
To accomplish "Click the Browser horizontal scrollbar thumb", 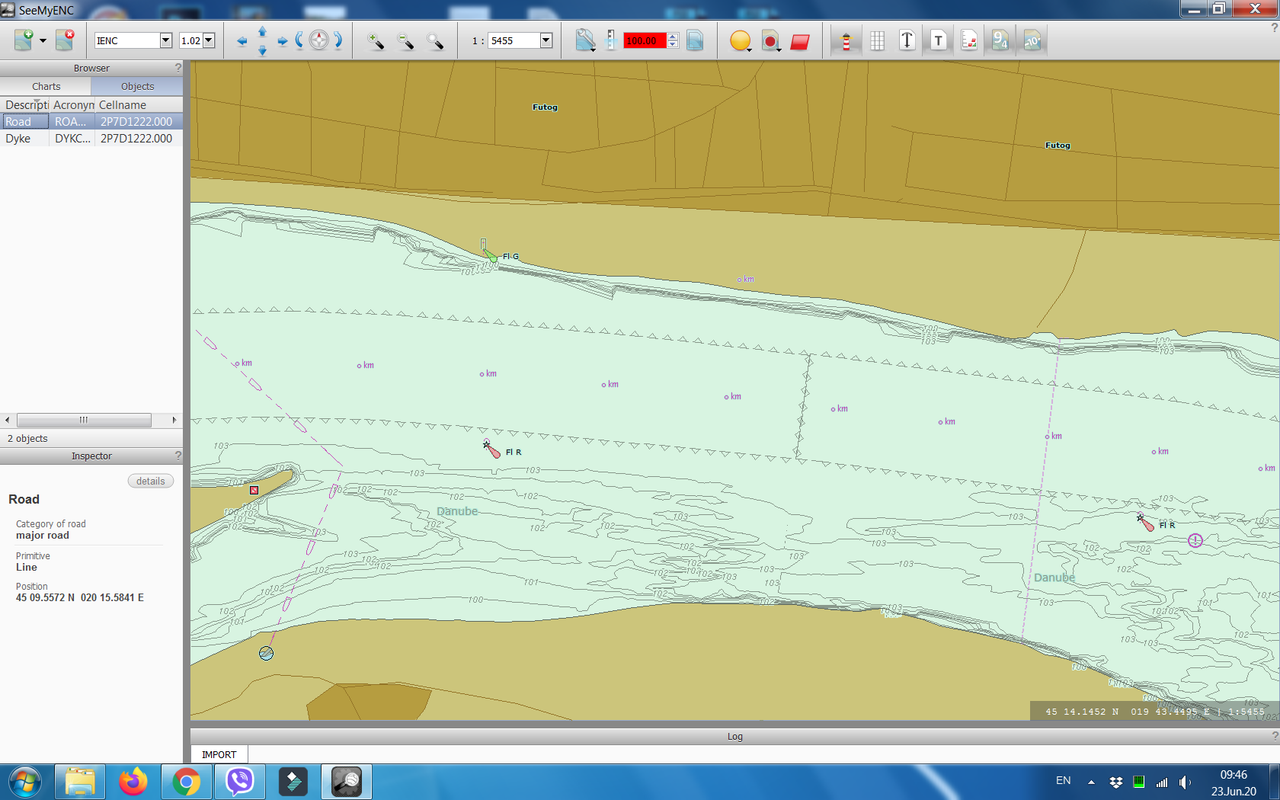I will 84,420.
